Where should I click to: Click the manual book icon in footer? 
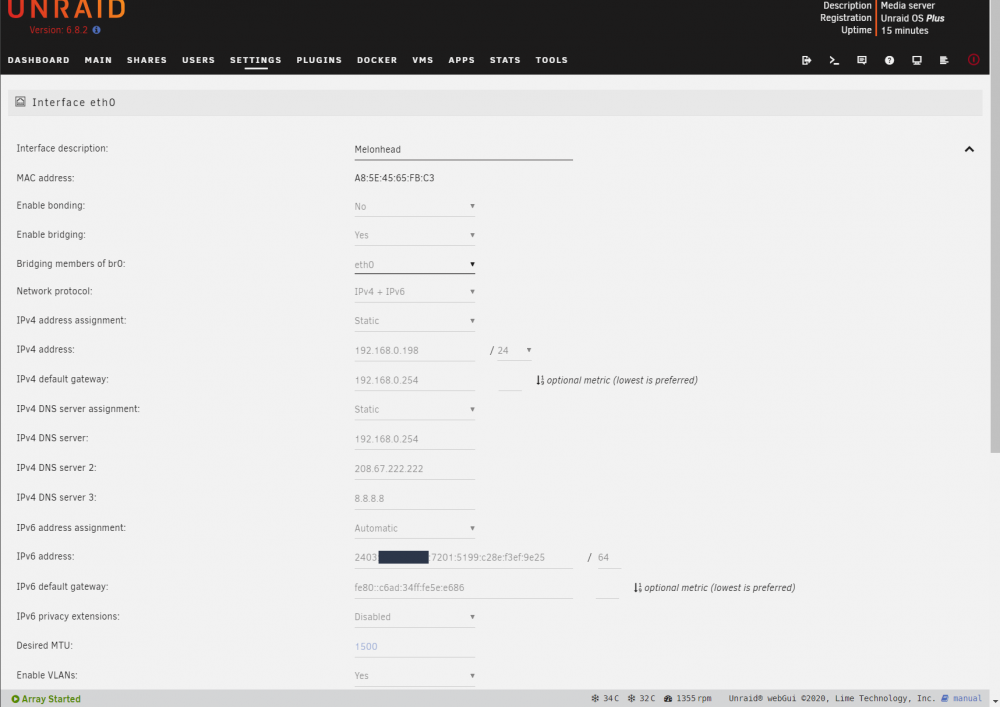pyautogui.click(x=945, y=698)
